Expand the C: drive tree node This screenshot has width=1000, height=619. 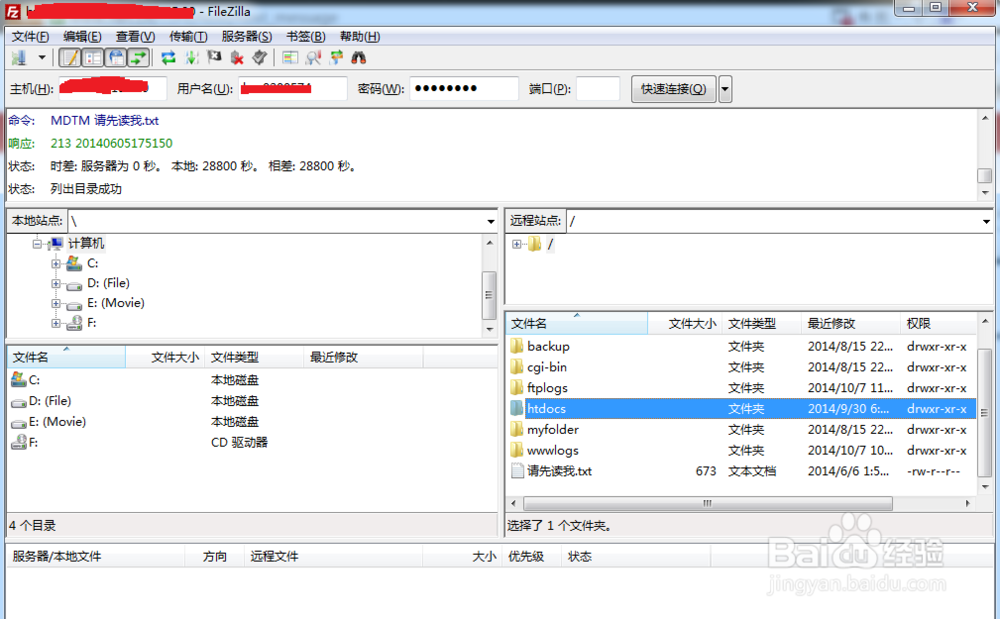(x=56, y=263)
